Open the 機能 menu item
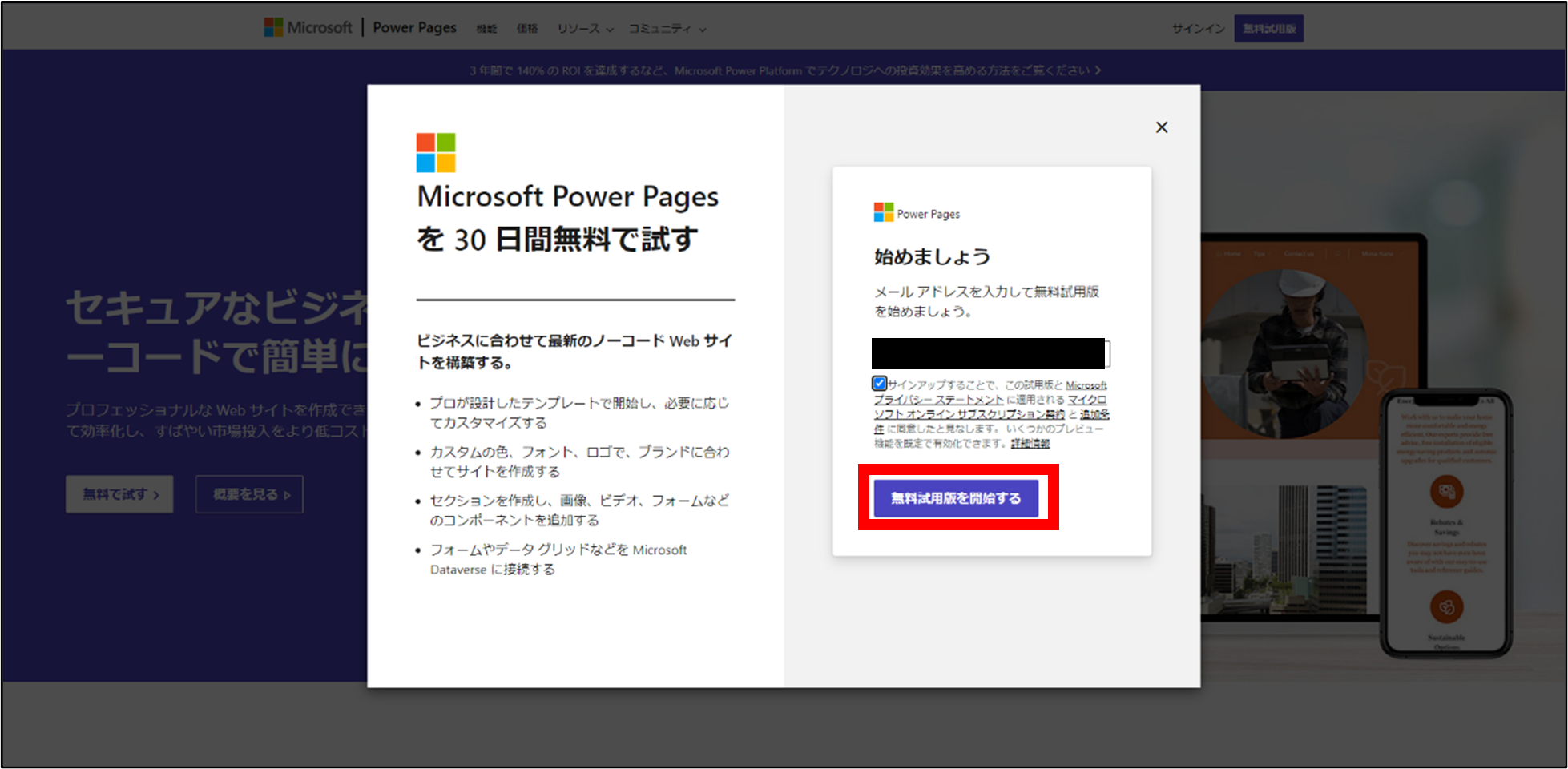 [x=486, y=29]
